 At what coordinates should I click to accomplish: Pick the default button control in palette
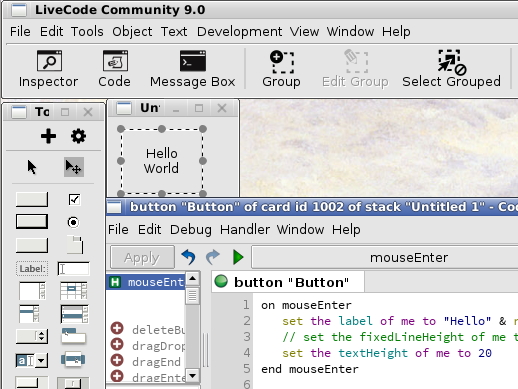pos(32,222)
